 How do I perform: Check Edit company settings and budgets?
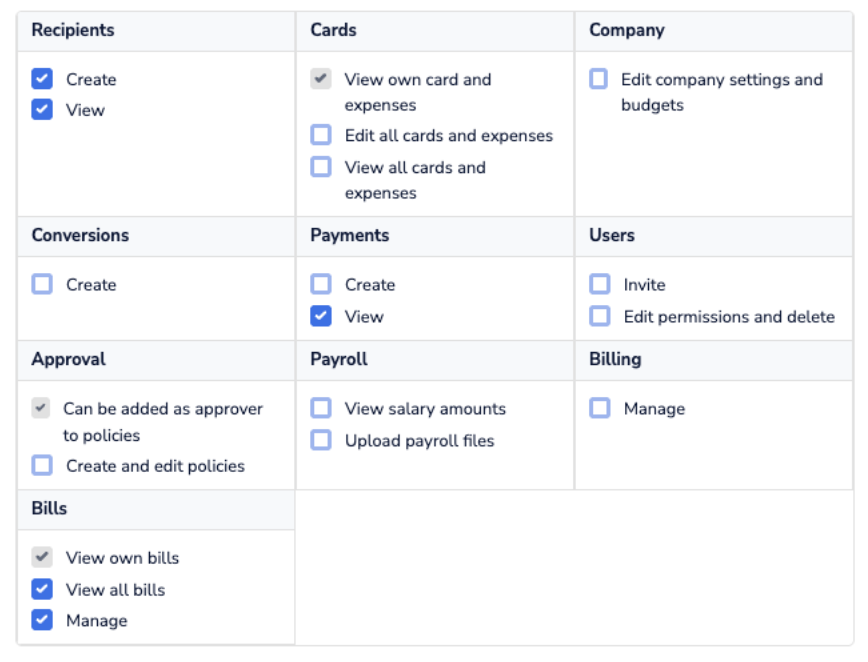click(x=598, y=79)
